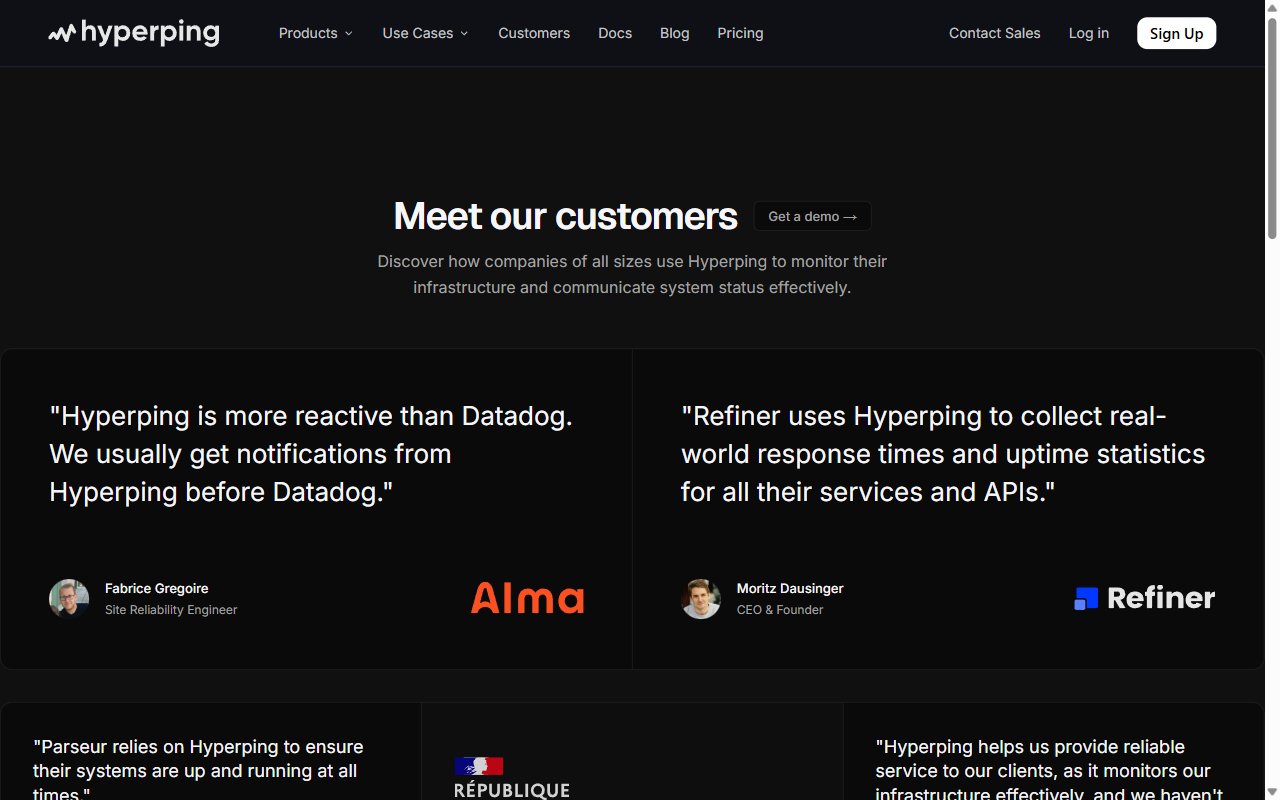
Task: Click the 'Hyperping helps us provide reliable' testimonial
Action: [x=1049, y=770]
